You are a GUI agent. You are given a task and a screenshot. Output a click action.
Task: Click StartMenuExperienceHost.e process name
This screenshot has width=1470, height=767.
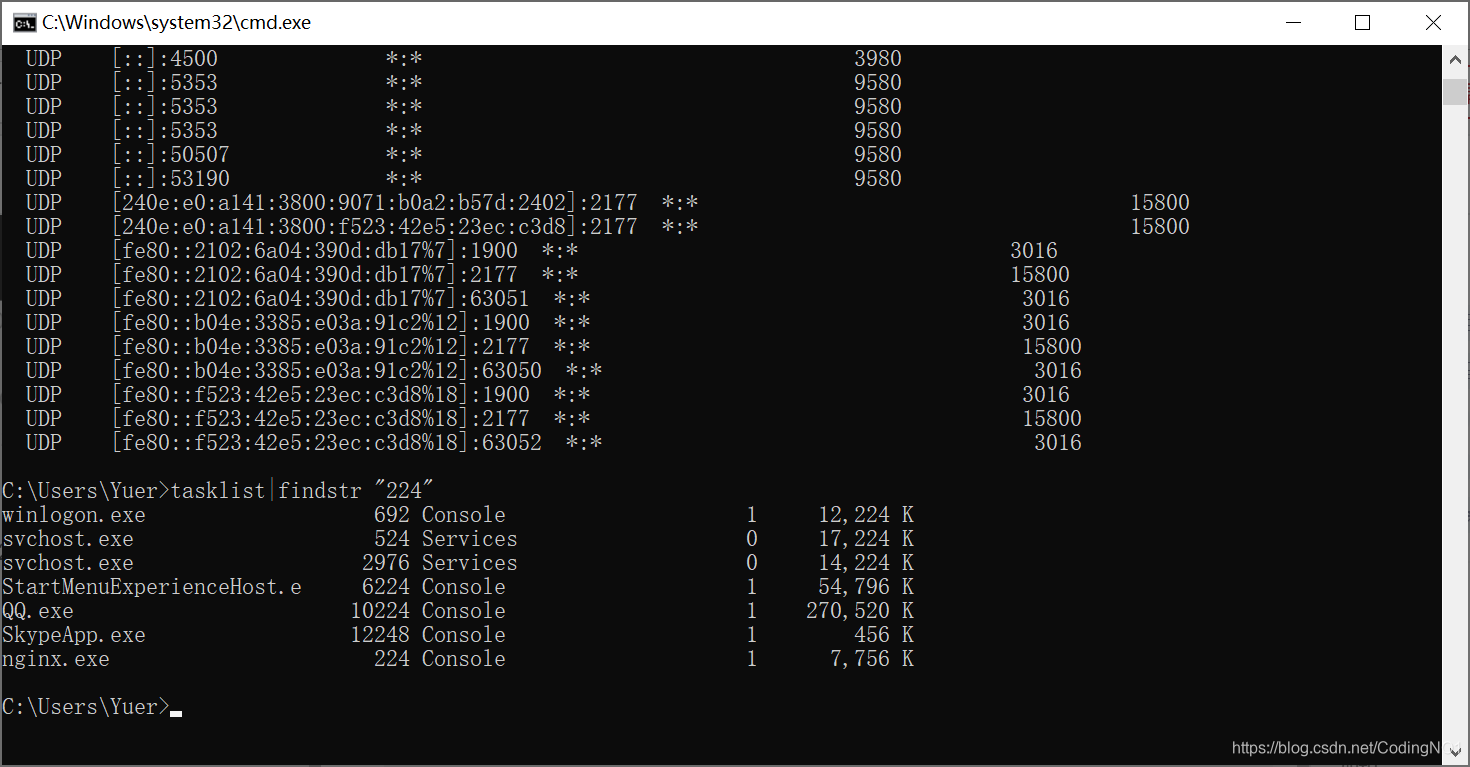tap(152, 587)
